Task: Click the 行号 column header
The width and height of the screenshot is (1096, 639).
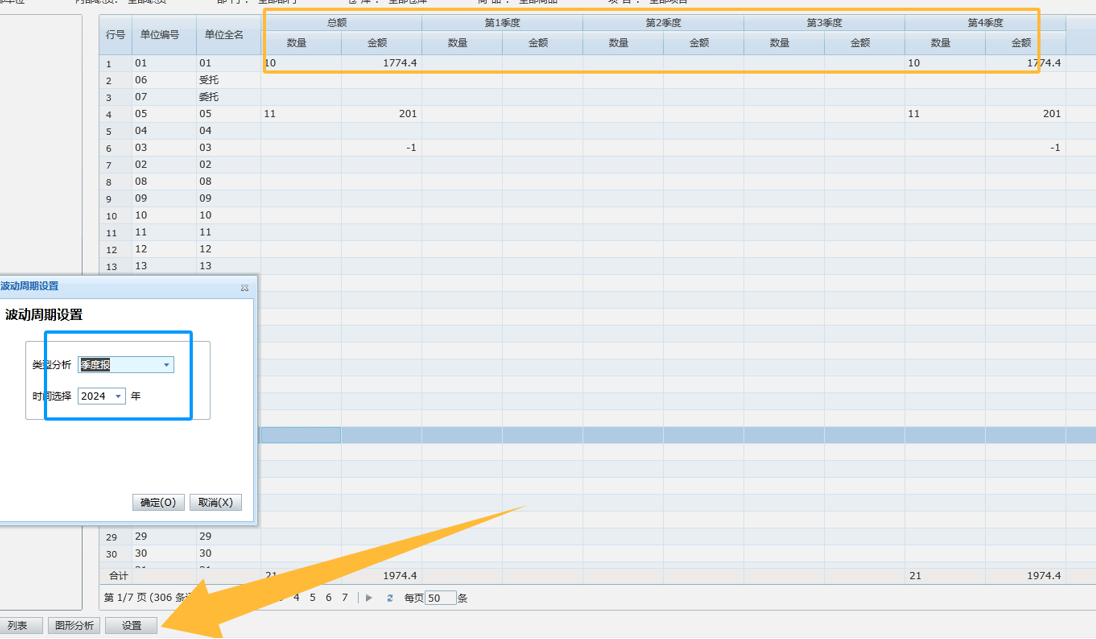Action: click(115, 35)
